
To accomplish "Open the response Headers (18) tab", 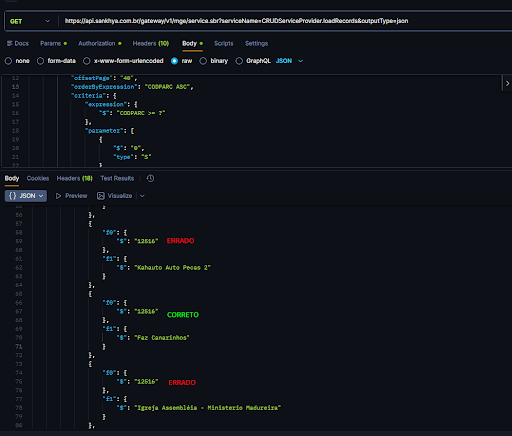I will tap(74, 178).
